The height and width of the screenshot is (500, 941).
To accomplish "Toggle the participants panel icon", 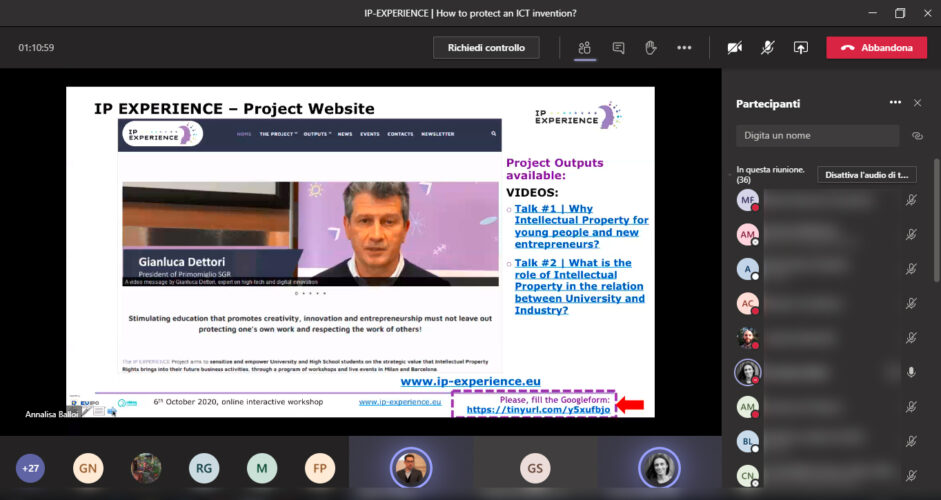I will [585, 48].
